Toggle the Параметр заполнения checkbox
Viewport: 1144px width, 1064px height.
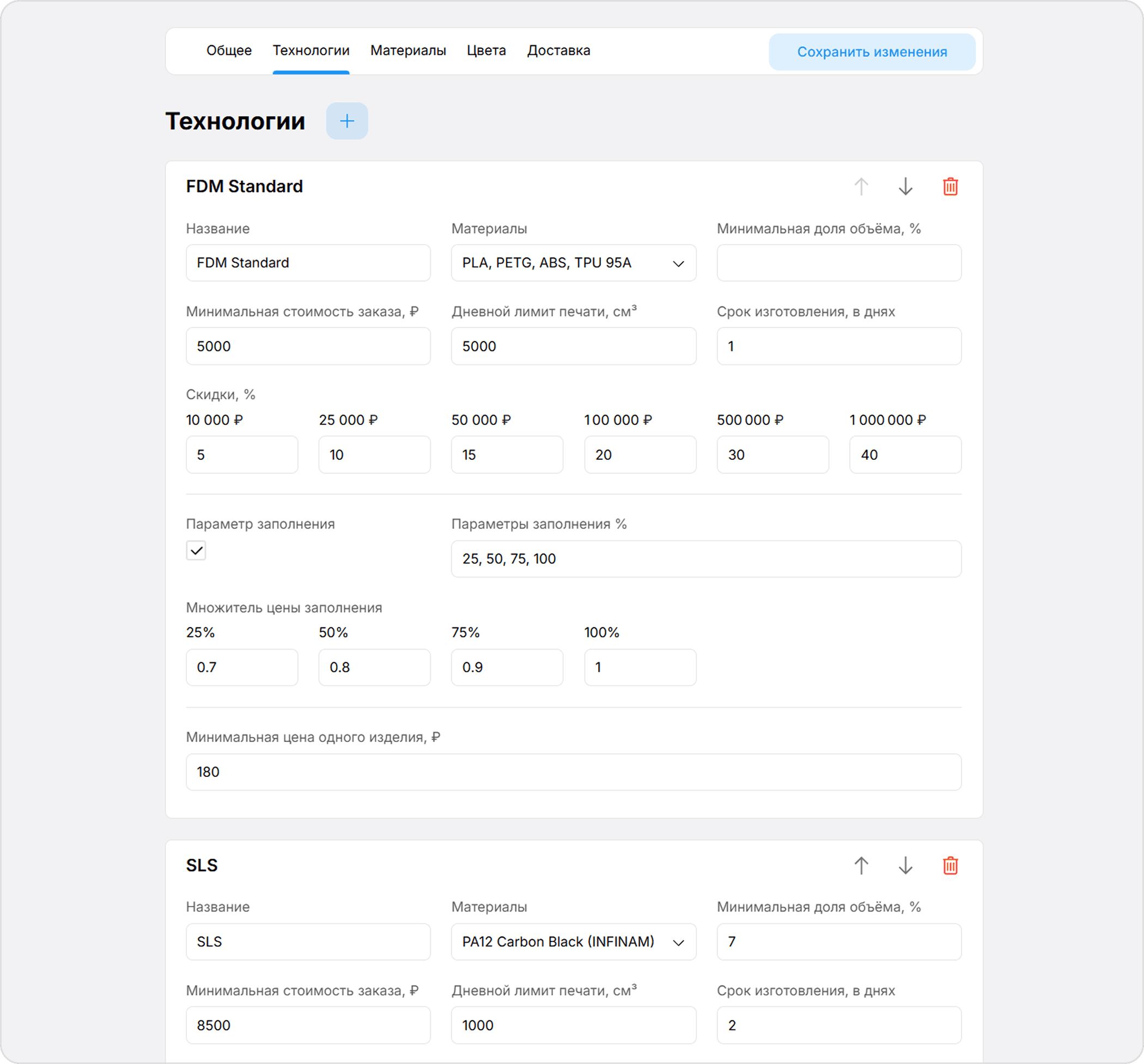pyautogui.click(x=196, y=551)
